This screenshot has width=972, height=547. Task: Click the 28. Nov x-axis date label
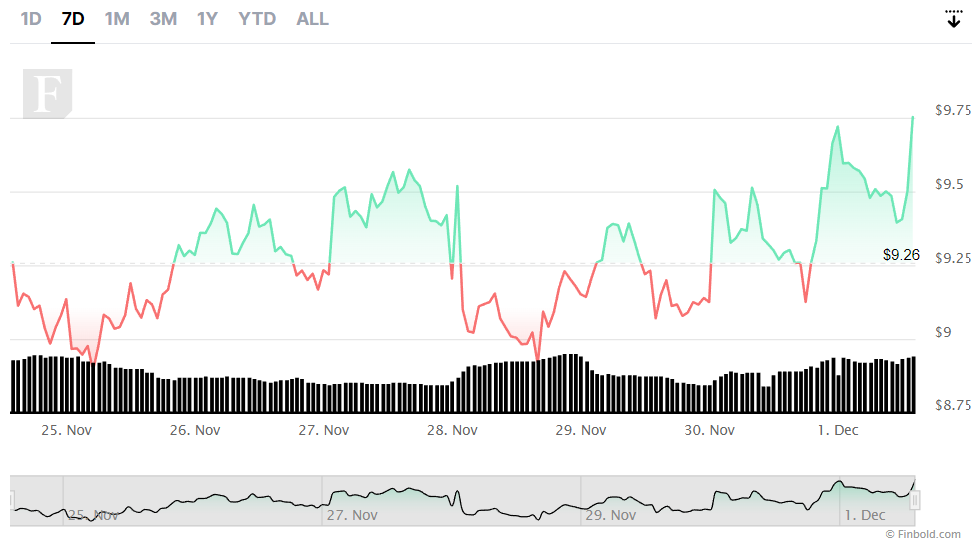[x=452, y=430]
